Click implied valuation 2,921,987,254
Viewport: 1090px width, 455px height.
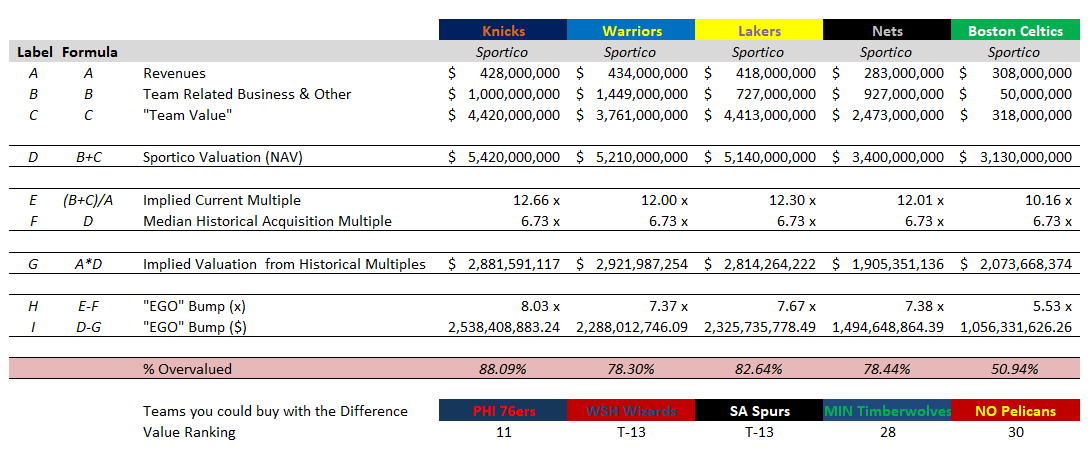(642, 264)
